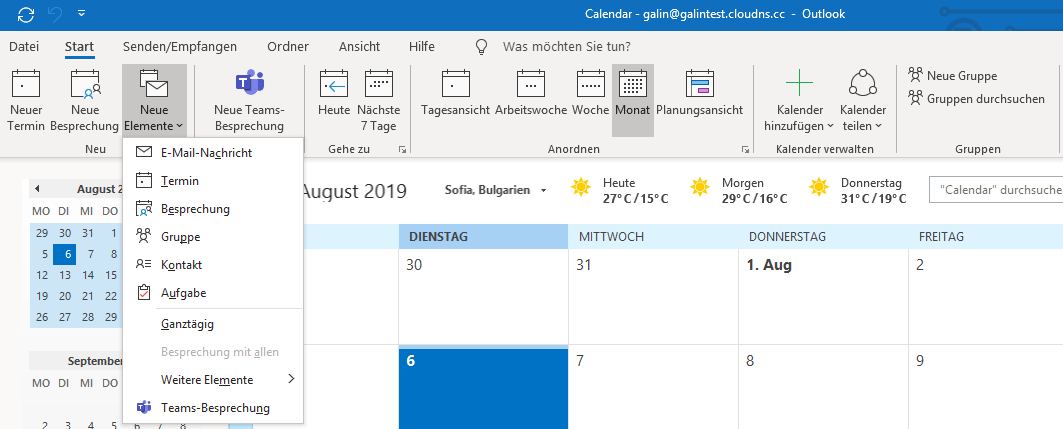Open the quick access toolbar customize arrow

pos(81,14)
